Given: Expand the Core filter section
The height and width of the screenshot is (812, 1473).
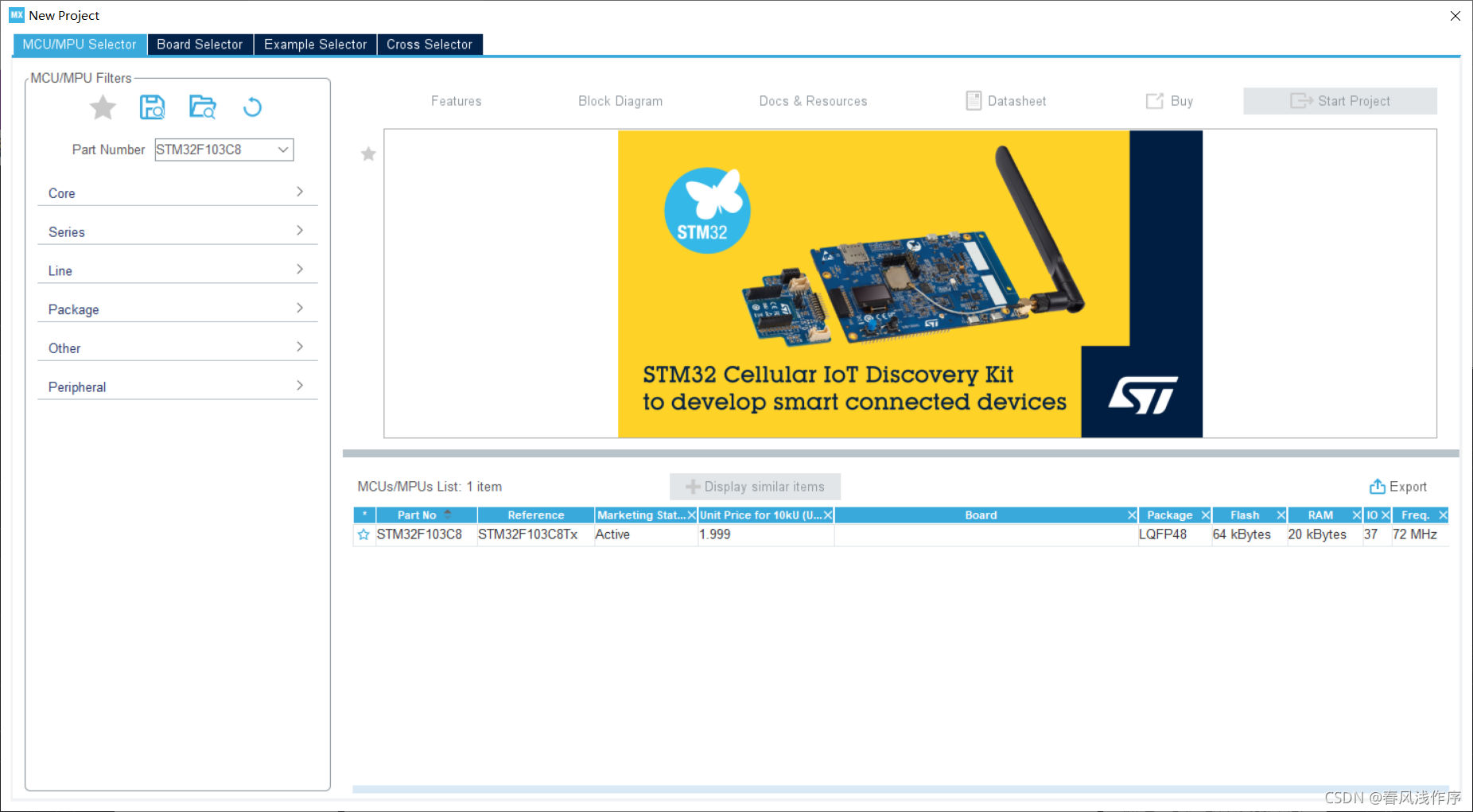Looking at the screenshot, I should click(x=177, y=192).
